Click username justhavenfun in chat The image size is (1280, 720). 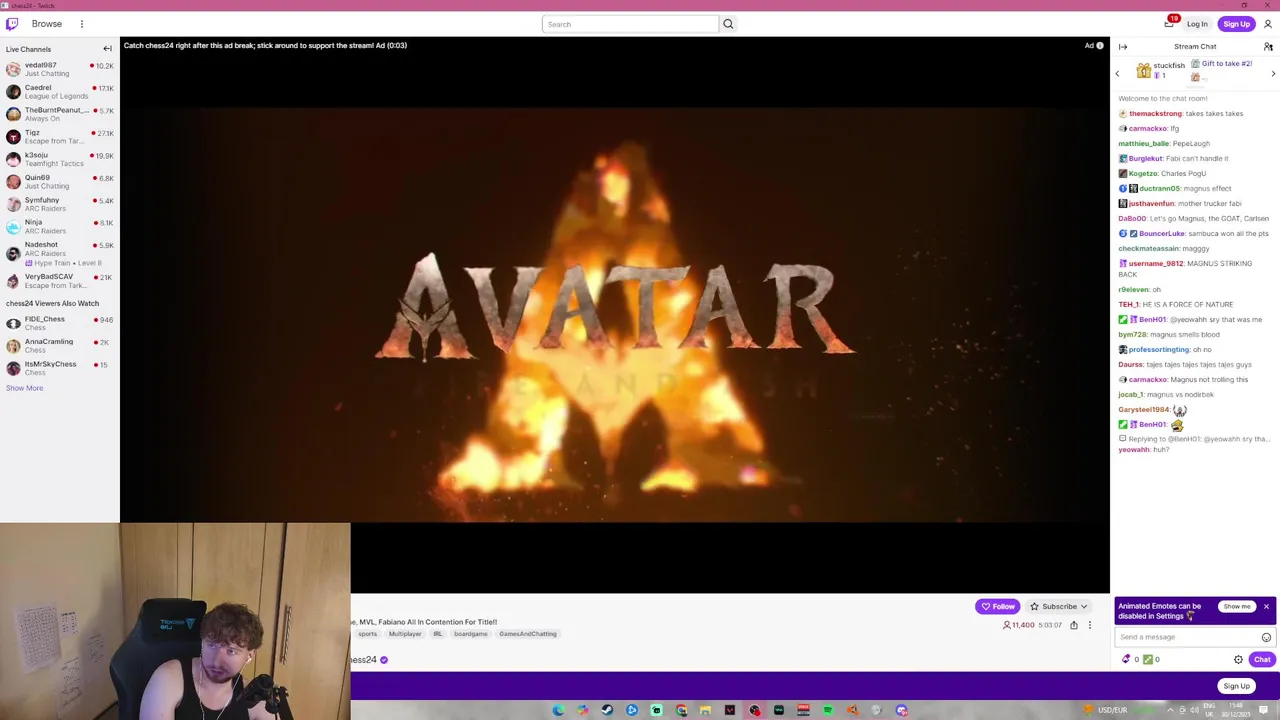pos(1151,204)
